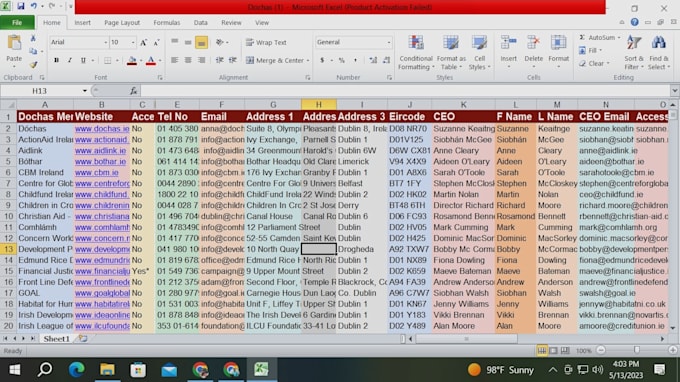Switch to the Page Layout tab
Viewport: 680px width, 382px height.
click(x=122, y=23)
